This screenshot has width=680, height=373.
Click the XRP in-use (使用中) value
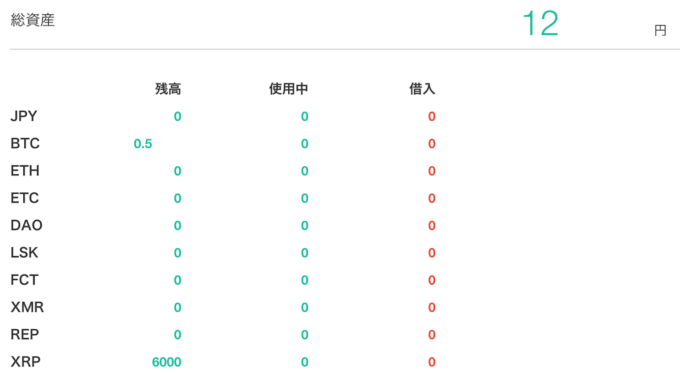[304, 362]
